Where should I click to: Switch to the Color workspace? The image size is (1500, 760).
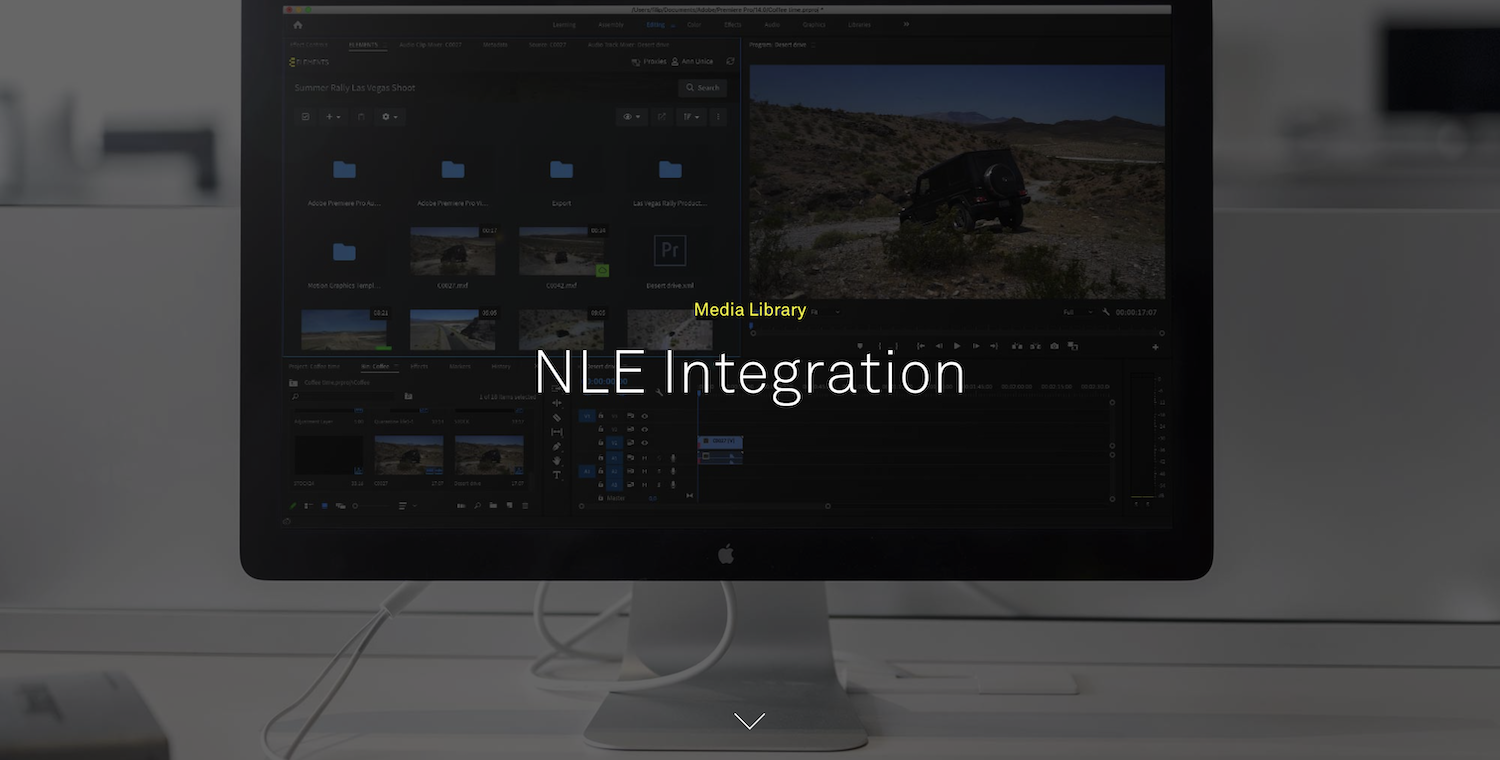click(694, 24)
